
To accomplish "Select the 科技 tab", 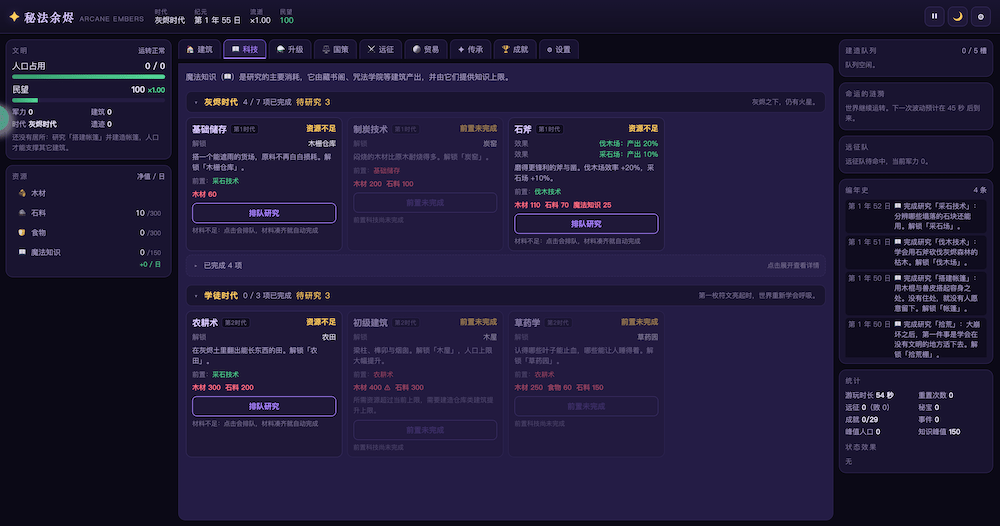I will point(245,49).
